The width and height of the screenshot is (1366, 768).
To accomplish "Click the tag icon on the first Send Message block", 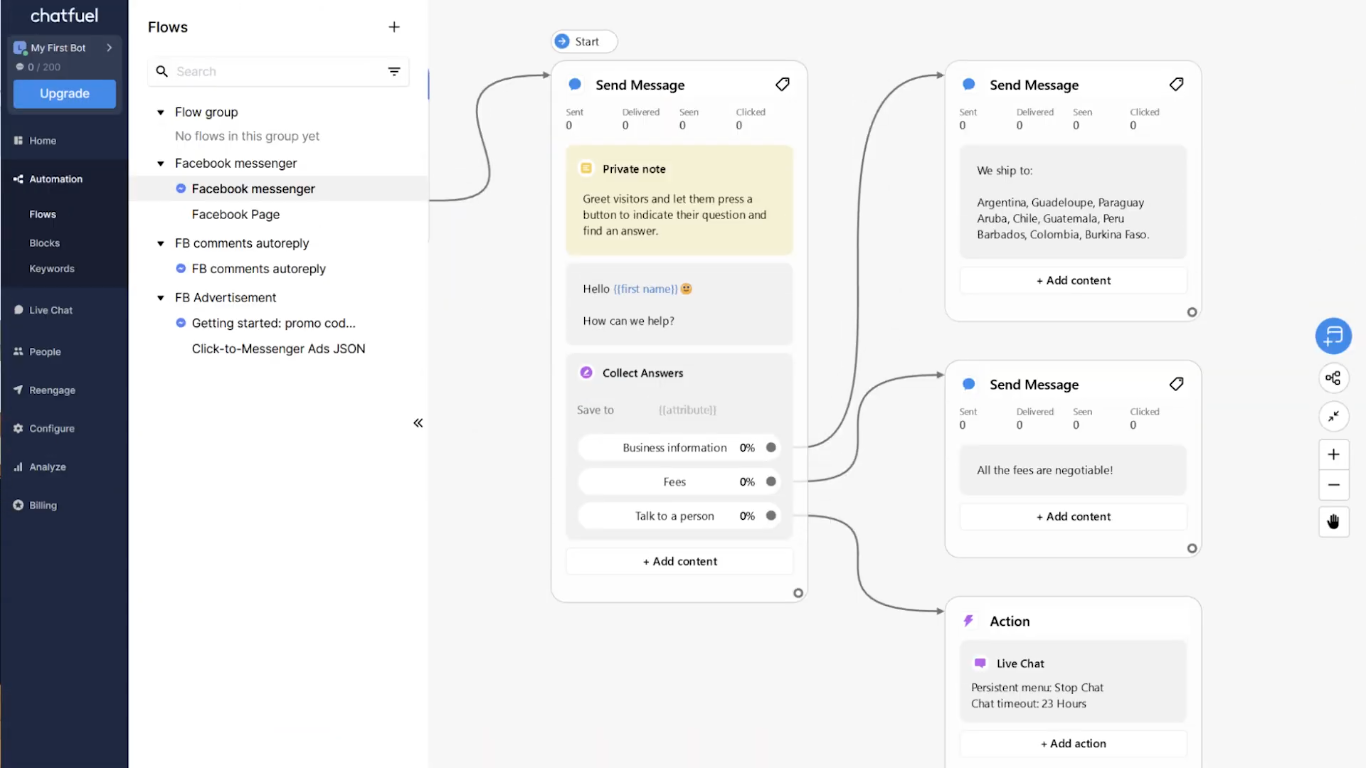I will pyautogui.click(x=782, y=85).
